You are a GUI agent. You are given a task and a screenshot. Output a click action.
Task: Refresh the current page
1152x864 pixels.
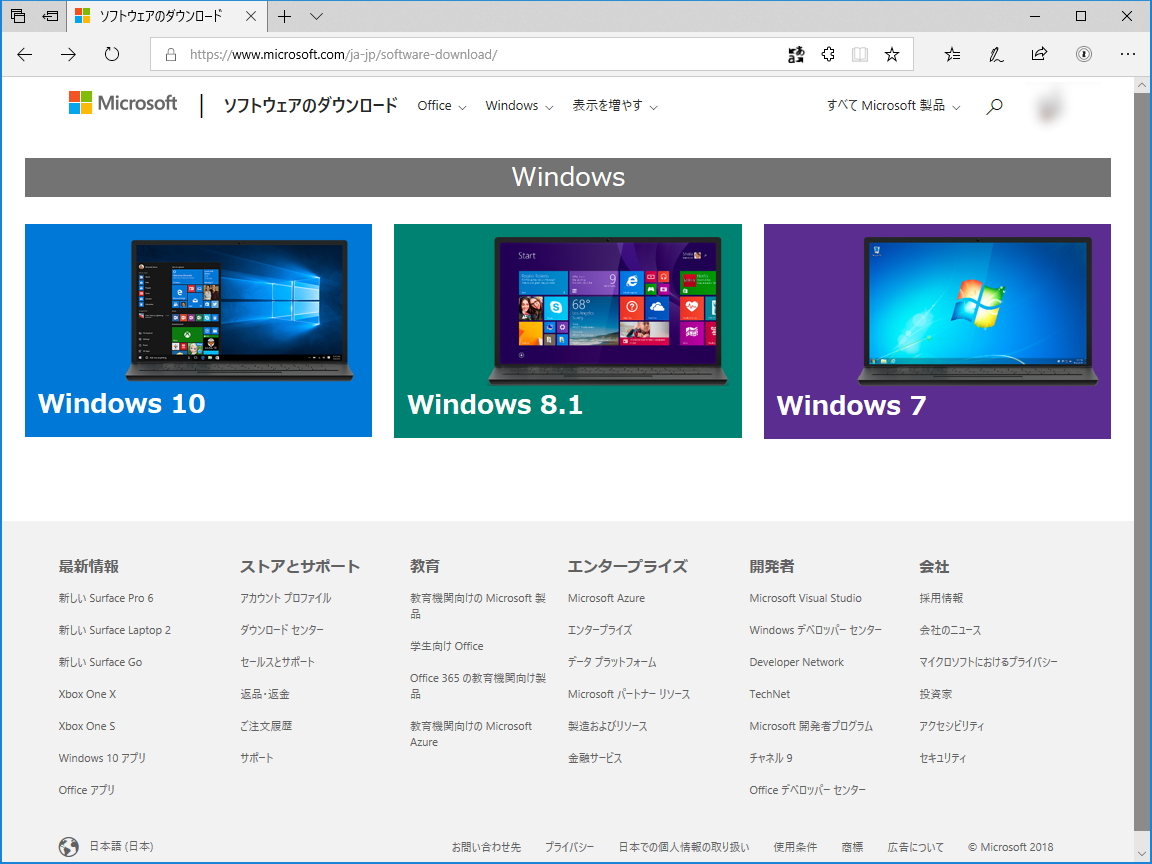coord(111,55)
